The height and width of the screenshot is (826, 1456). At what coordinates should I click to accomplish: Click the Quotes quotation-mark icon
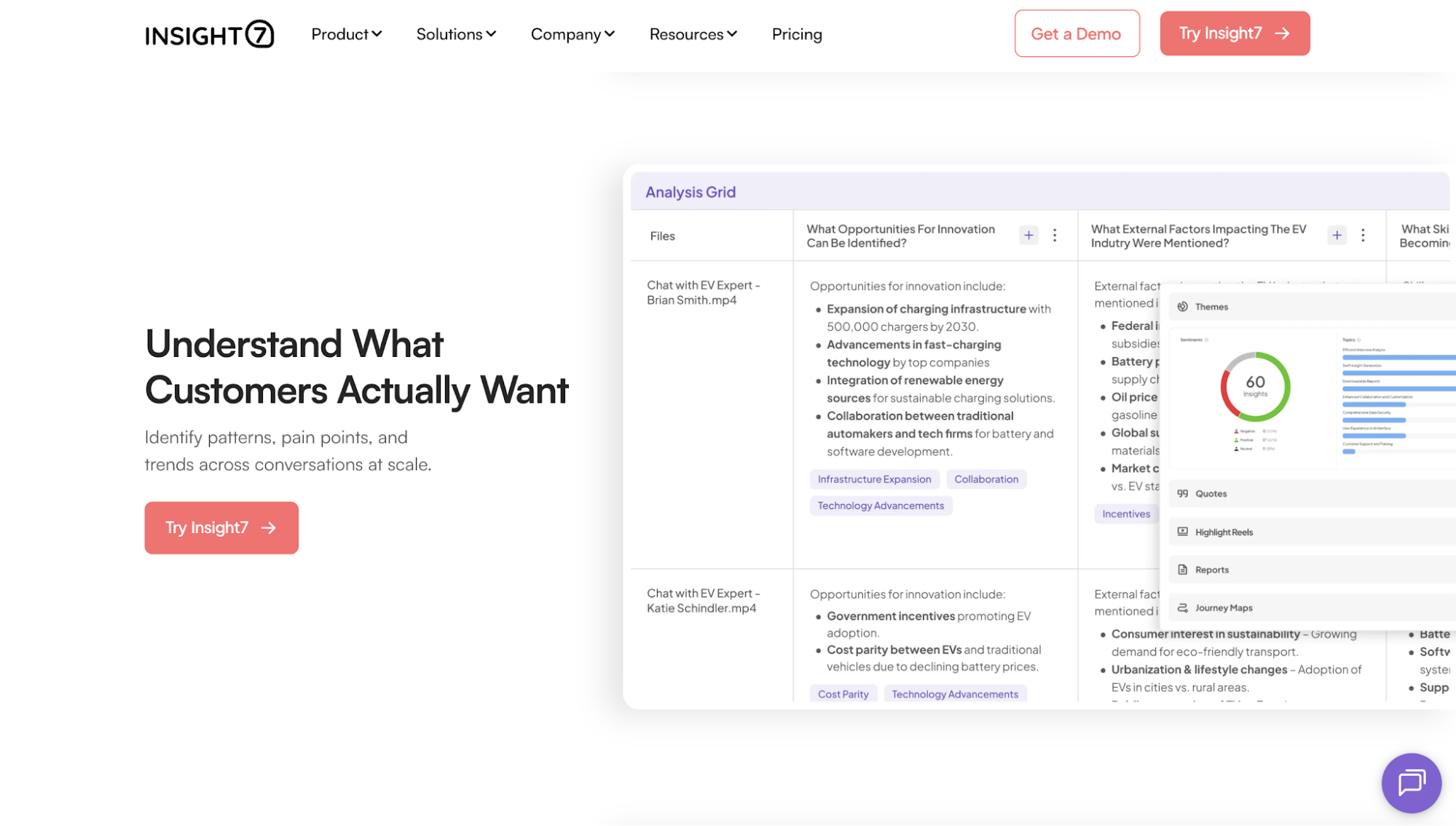[x=1183, y=493]
